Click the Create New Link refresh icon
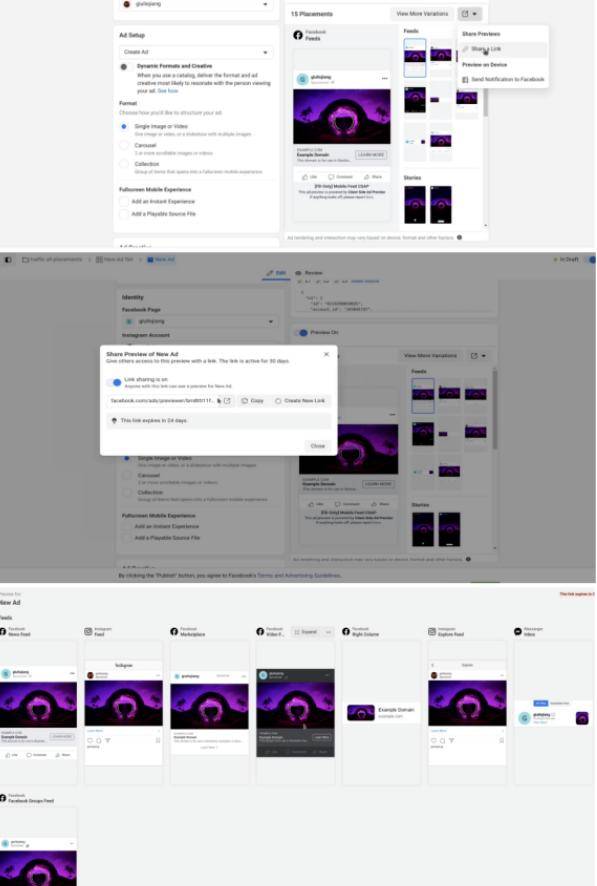 (x=278, y=401)
